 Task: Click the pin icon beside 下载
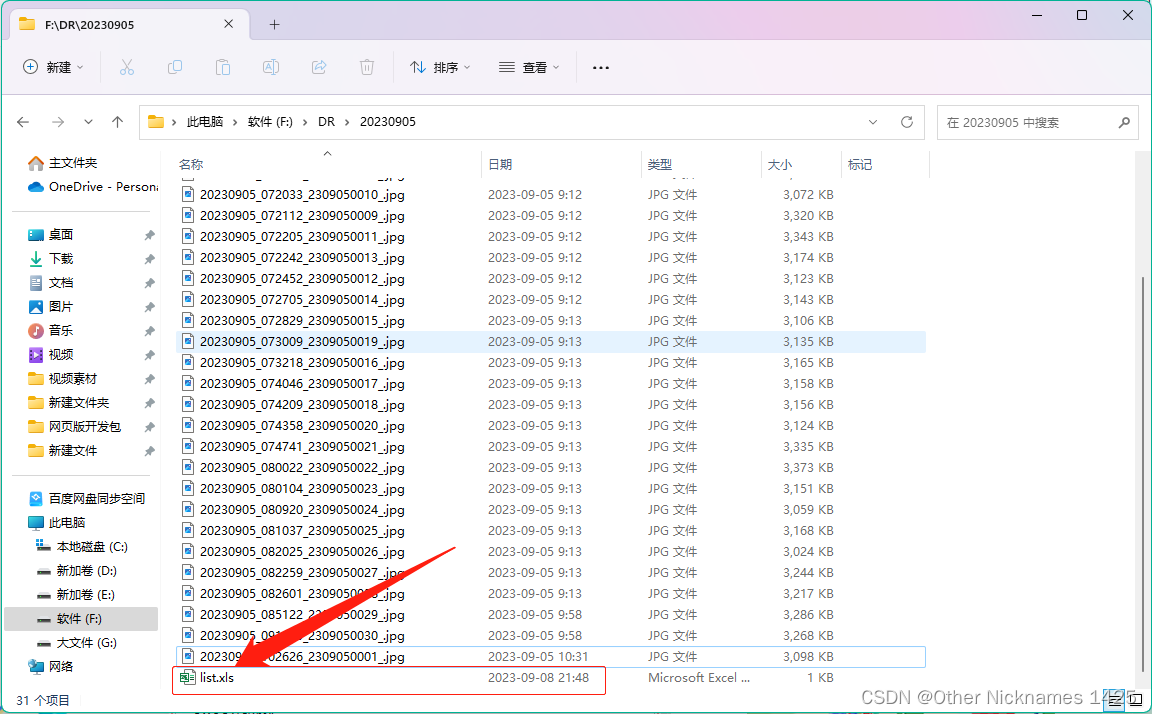150,259
